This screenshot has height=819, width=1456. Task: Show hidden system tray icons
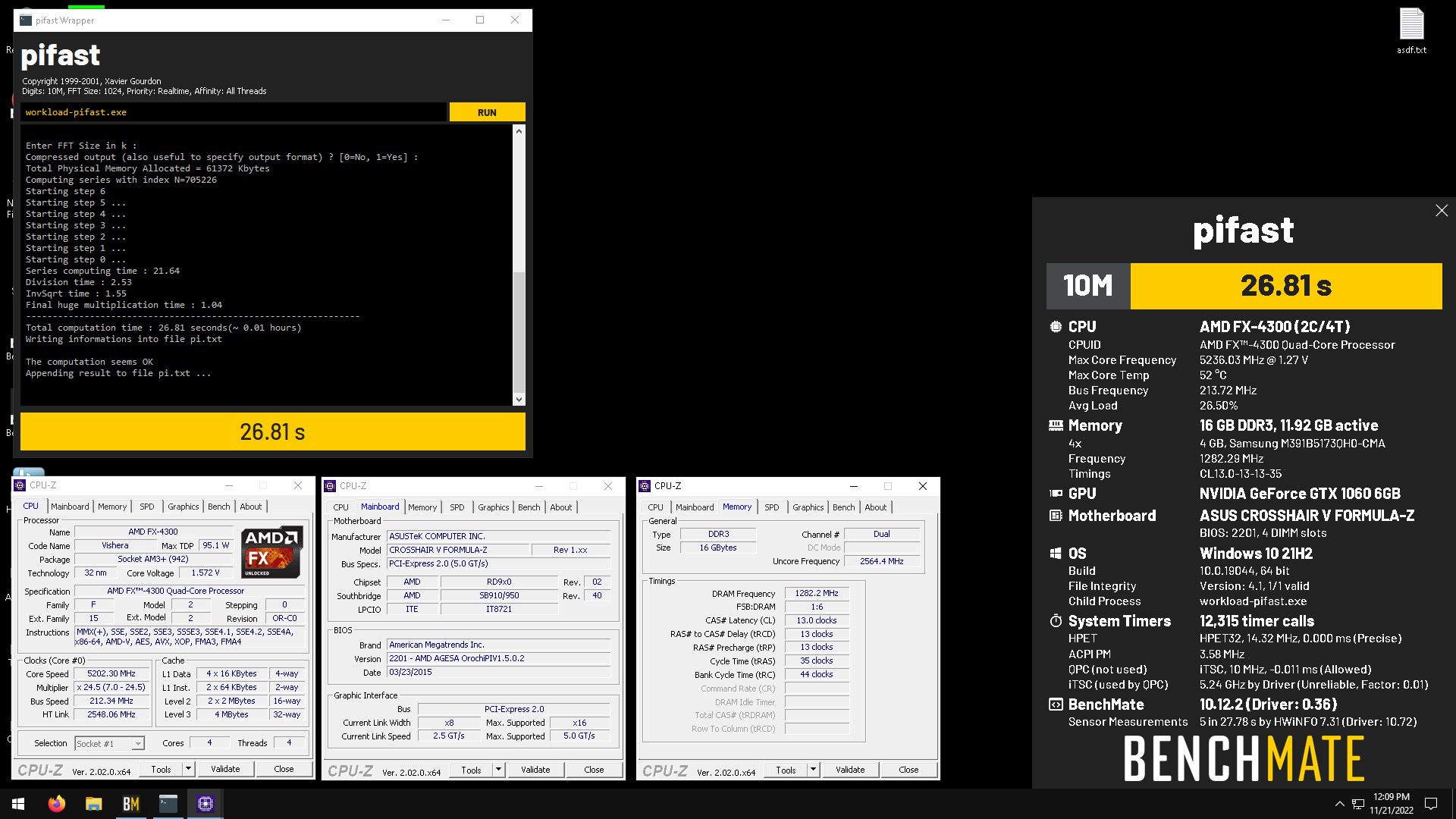tap(1339, 804)
